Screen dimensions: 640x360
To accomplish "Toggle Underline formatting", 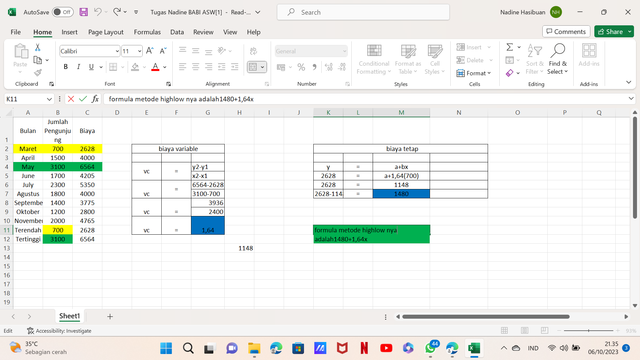I will (91, 67).
